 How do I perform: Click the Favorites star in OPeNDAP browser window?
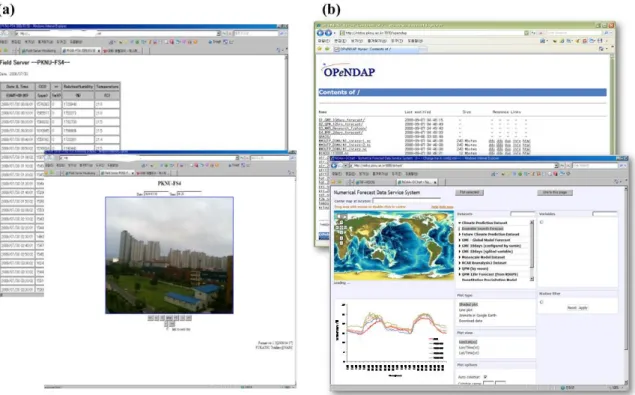pyautogui.click(x=320, y=49)
